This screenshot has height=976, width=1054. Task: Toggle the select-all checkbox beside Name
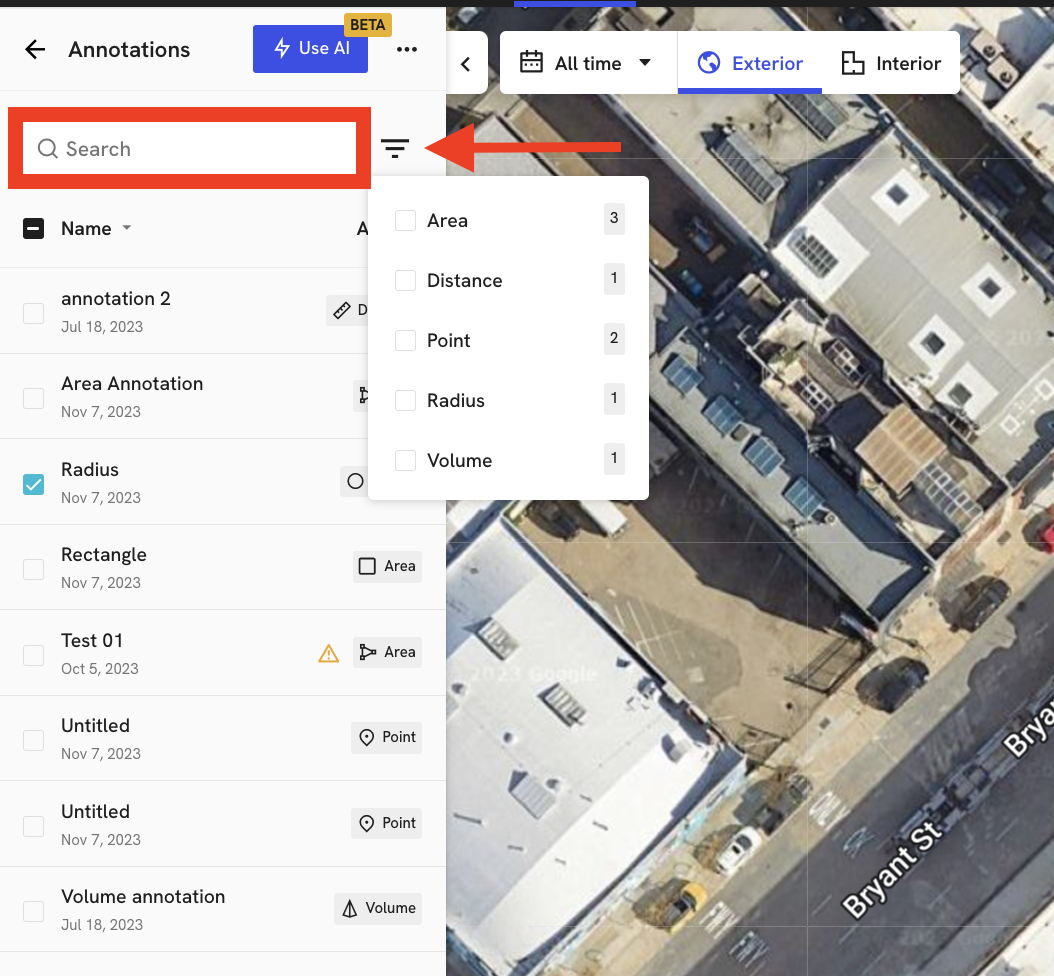(x=34, y=229)
